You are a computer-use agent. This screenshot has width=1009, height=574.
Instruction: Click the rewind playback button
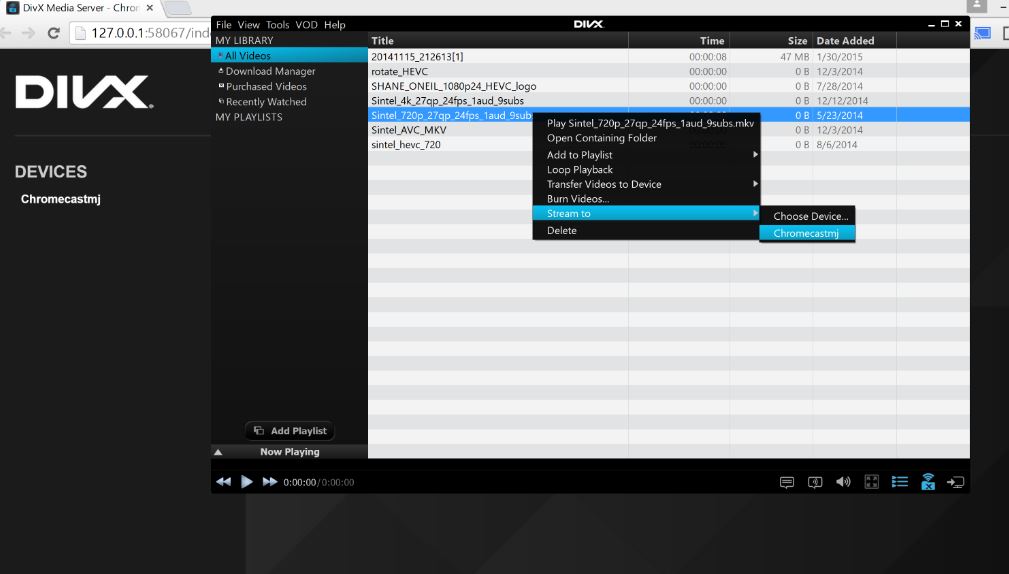tap(223, 482)
